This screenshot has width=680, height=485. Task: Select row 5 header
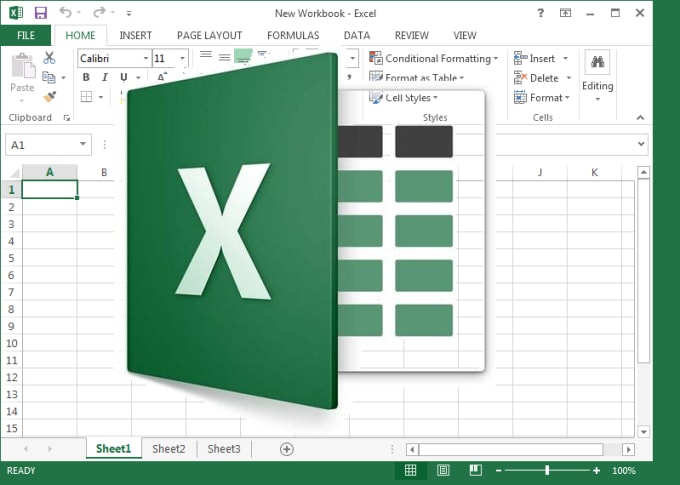pyautogui.click(x=11, y=258)
